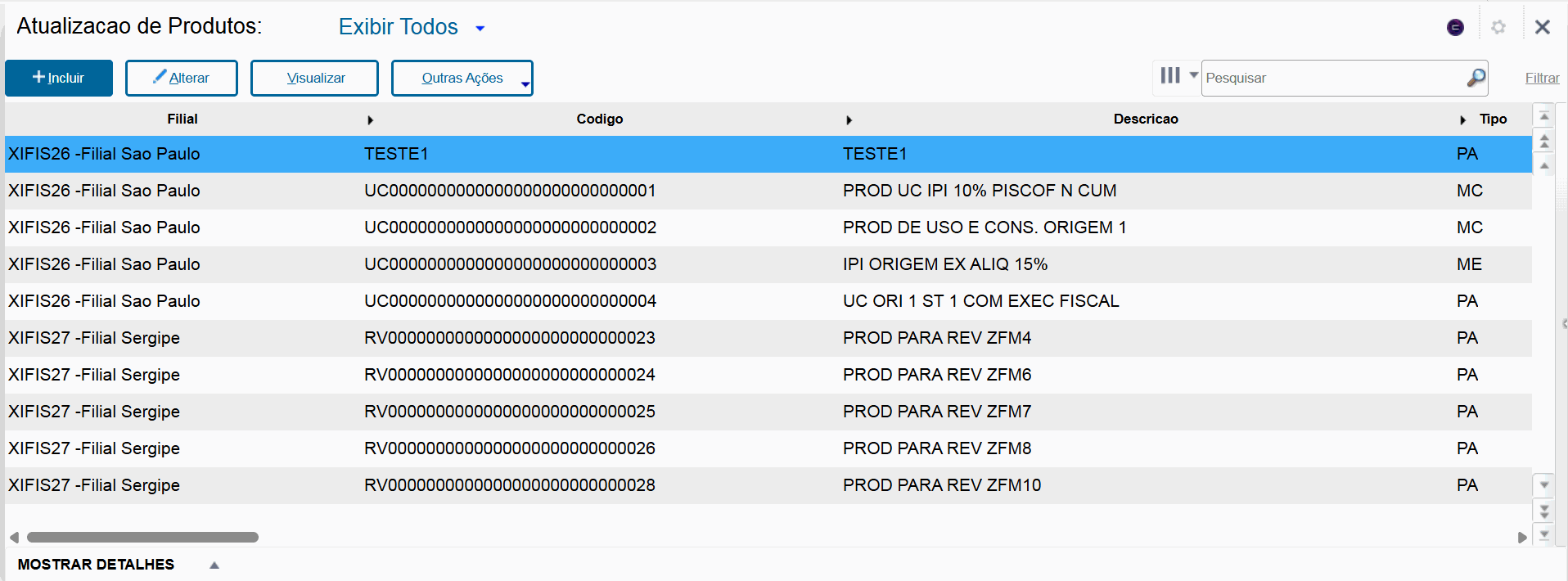Focus the Pesquisar search field
The height and width of the screenshot is (581, 1568).
click(1332, 78)
